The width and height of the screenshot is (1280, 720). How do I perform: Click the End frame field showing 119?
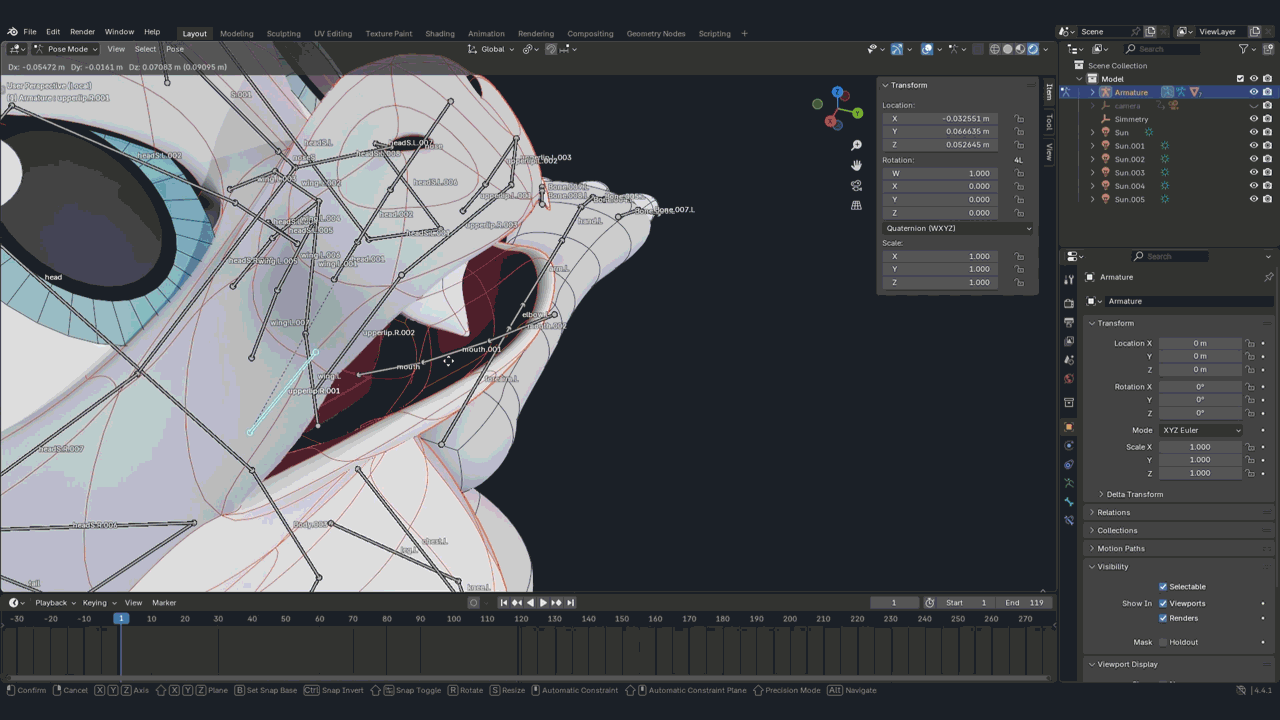coord(1025,603)
